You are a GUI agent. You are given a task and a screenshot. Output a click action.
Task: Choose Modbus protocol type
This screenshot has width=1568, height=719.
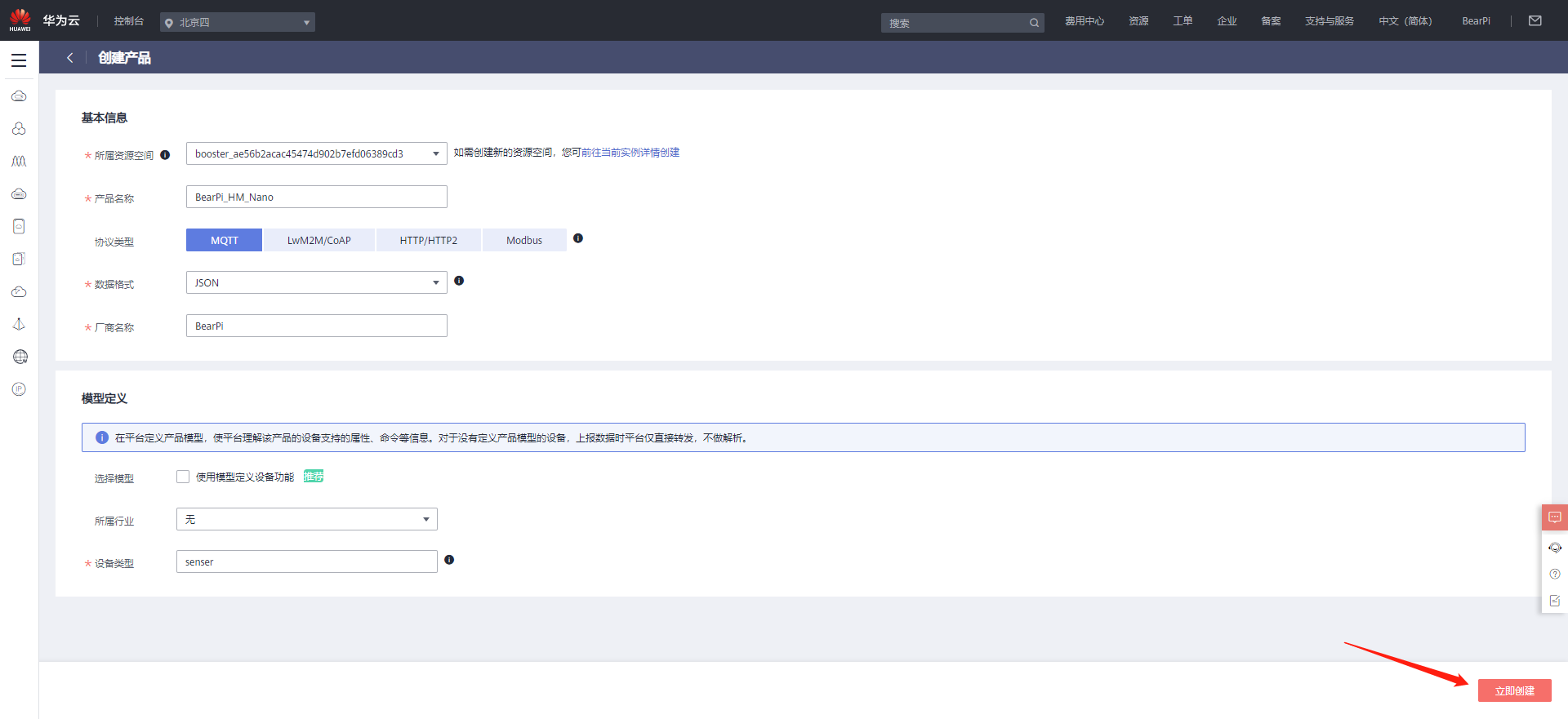(523, 240)
